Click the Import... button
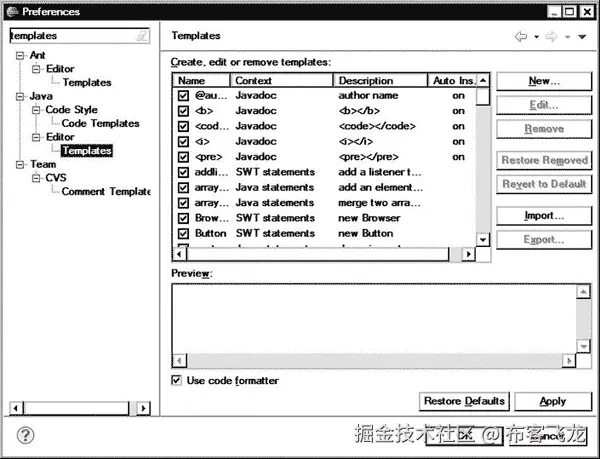600x459 pixels. (x=544, y=216)
